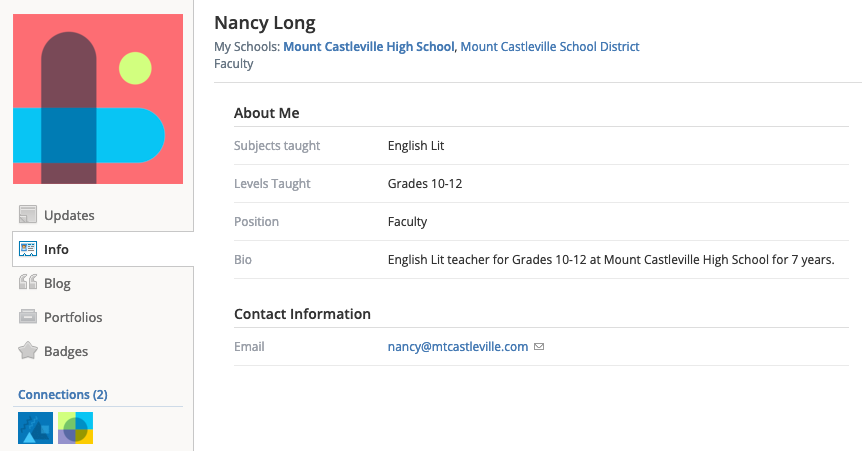Screen dimensions: 862x451
Task: Click the About Me section heading
Action: 266,113
